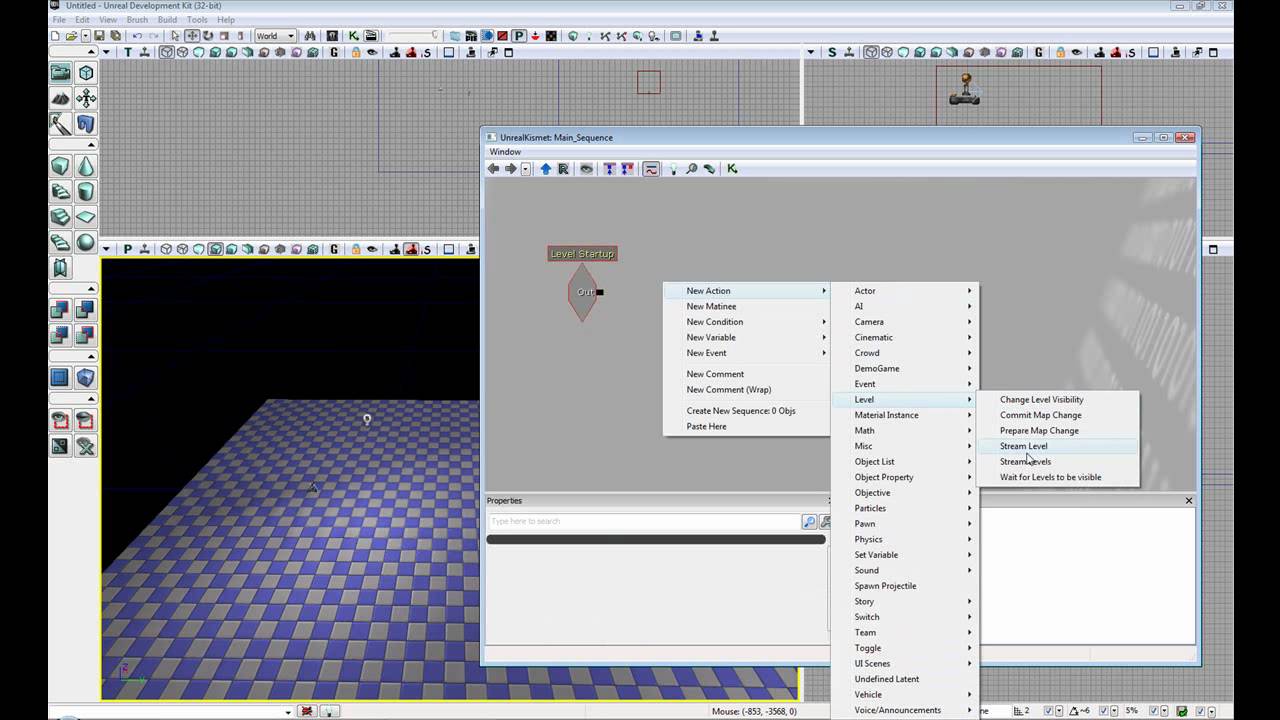Toggle the G game view button in top-left viewport
Viewport: 1280px width, 720px height.
coord(334,52)
